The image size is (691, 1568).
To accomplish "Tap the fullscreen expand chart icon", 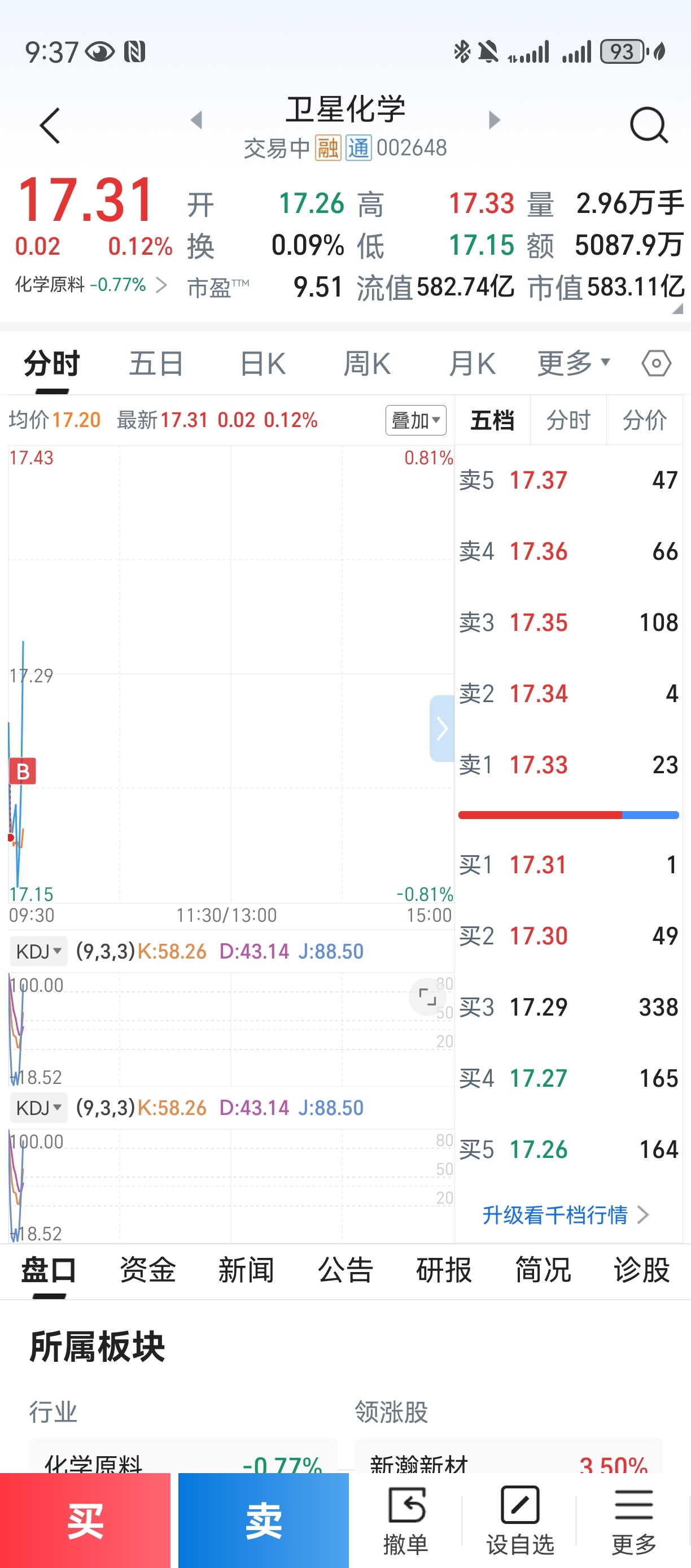I will tap(427, 997).
